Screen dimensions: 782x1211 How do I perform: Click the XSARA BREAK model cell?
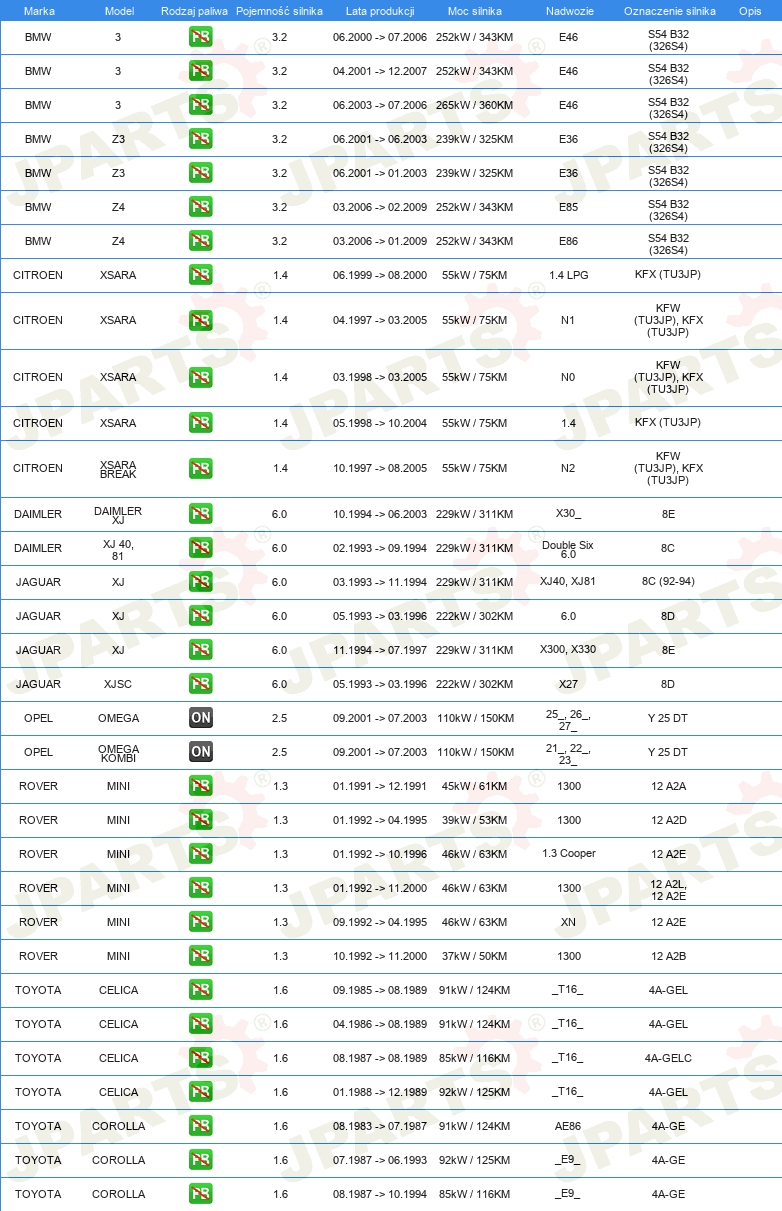118,469
